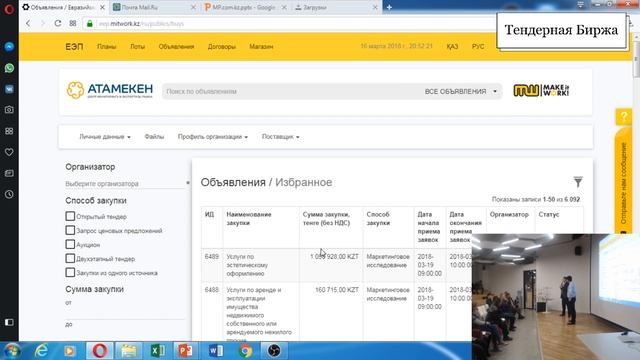Click the announcements search field
640x360 pixels.
[x=292, y=91]
